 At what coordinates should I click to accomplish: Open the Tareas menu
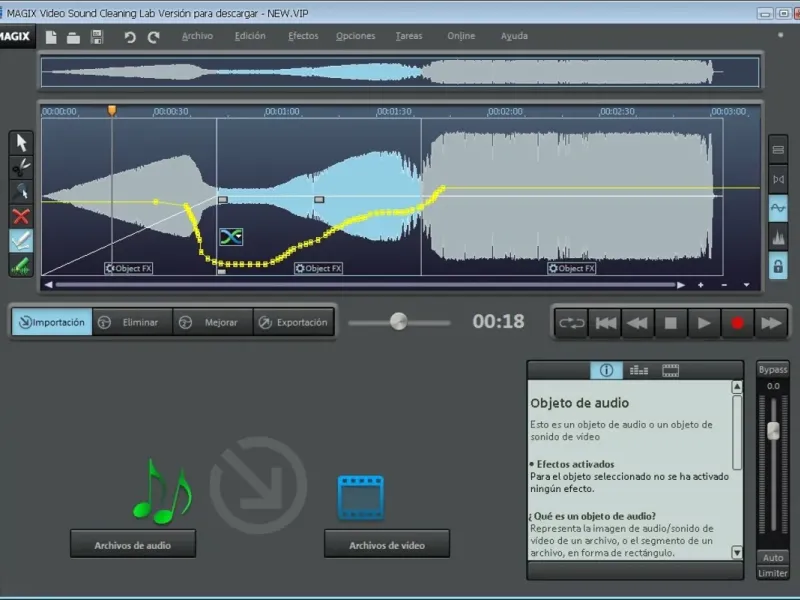[x=409, y=36]
